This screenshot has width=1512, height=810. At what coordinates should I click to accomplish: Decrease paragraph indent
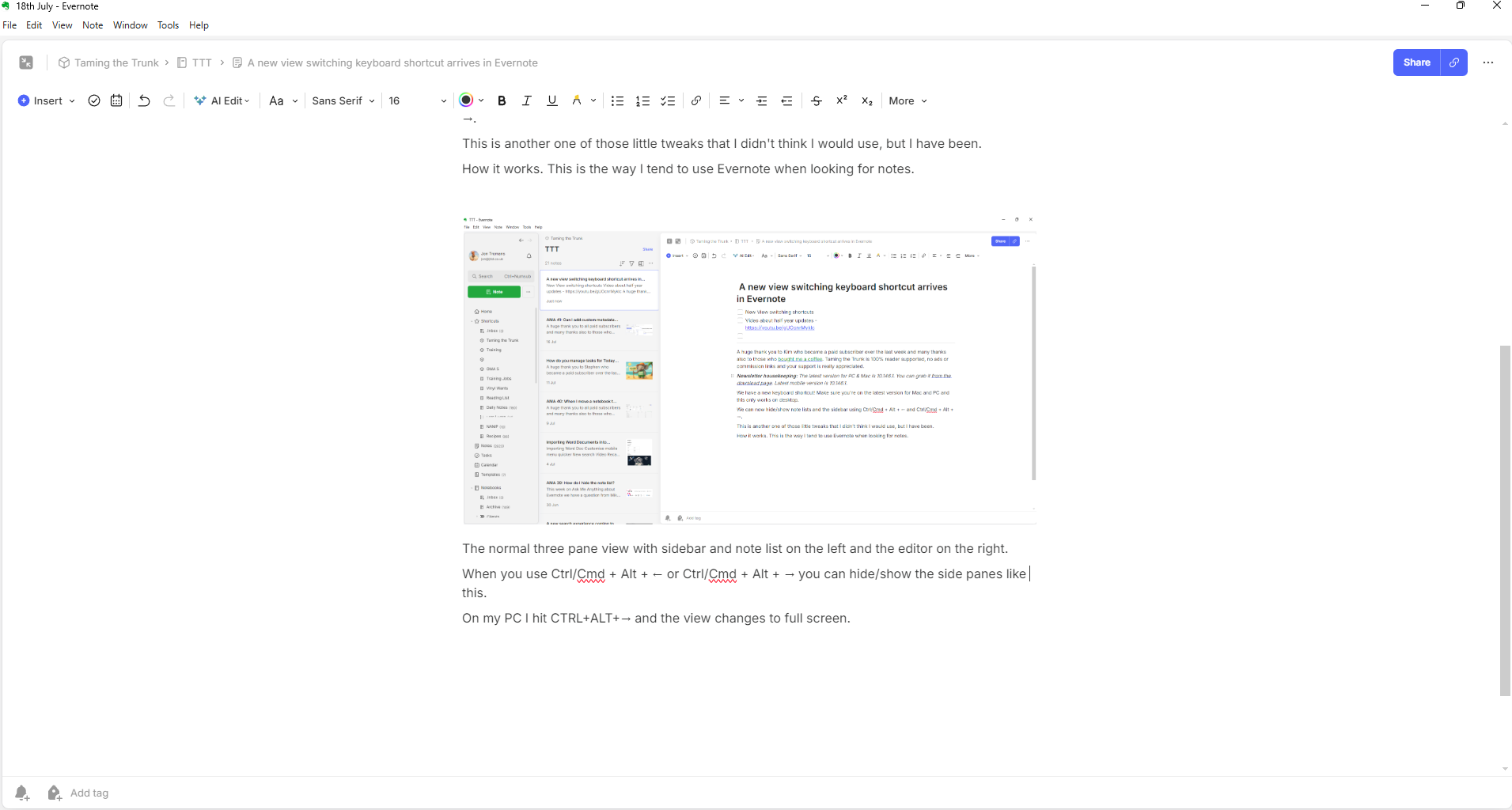pos(786,100)
